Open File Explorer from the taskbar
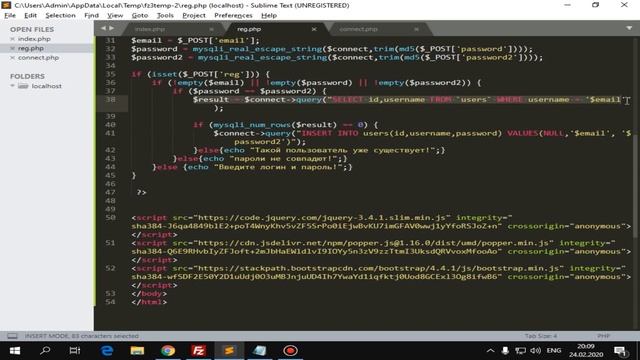The image size is (640, 360). pos(137,351)
